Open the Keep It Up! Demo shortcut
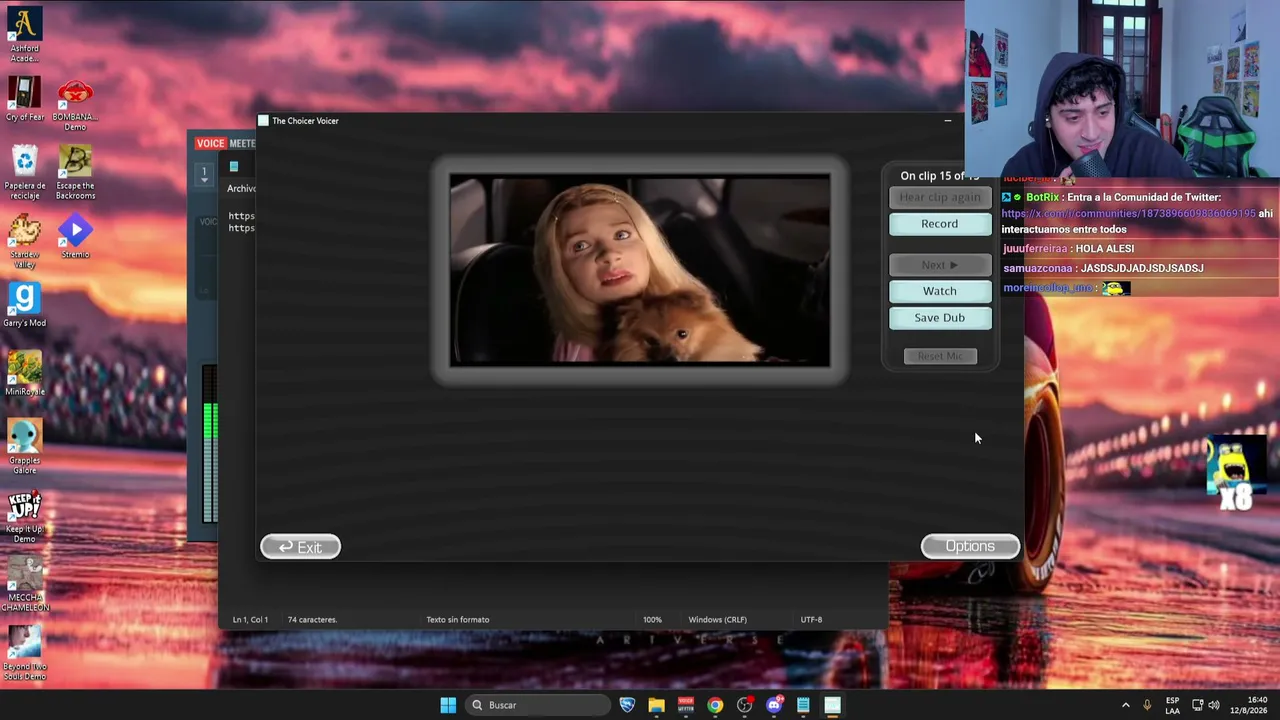Viewport: 1280px width, 720px height. (x=24, y=516)
